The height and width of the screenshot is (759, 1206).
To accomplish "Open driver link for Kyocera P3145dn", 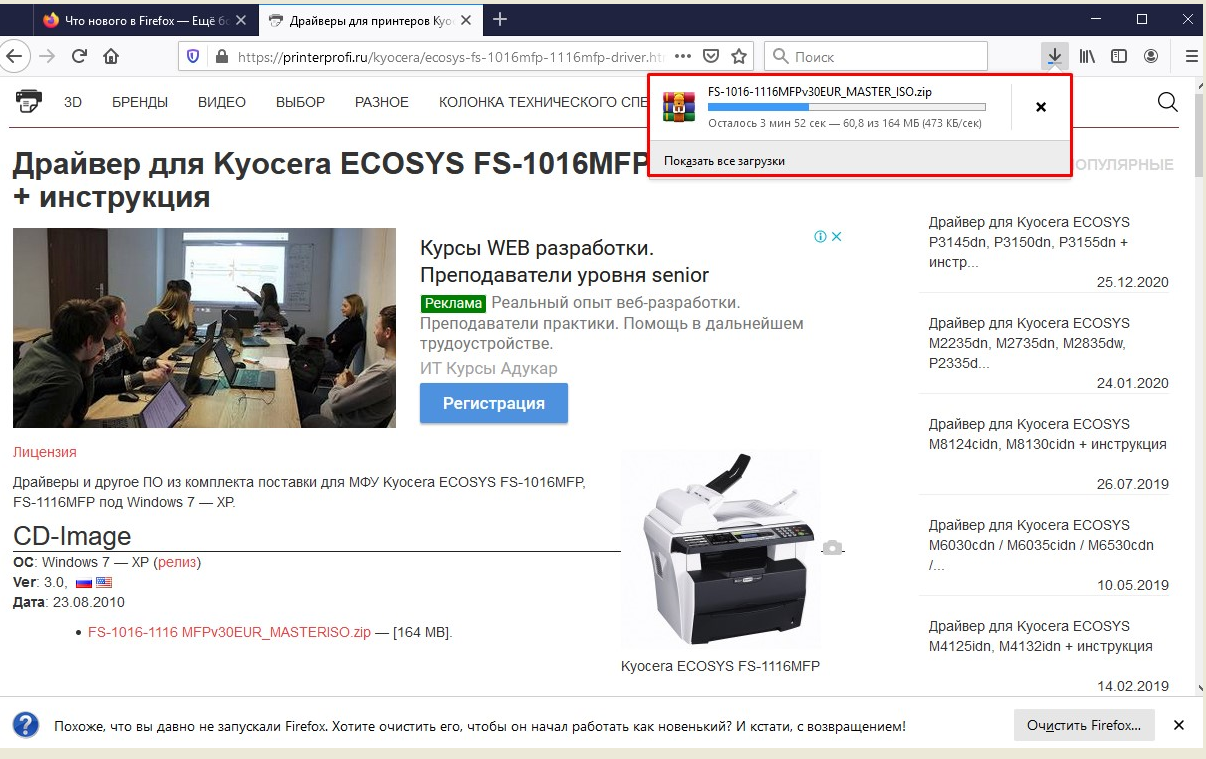I will (1029, 242).
